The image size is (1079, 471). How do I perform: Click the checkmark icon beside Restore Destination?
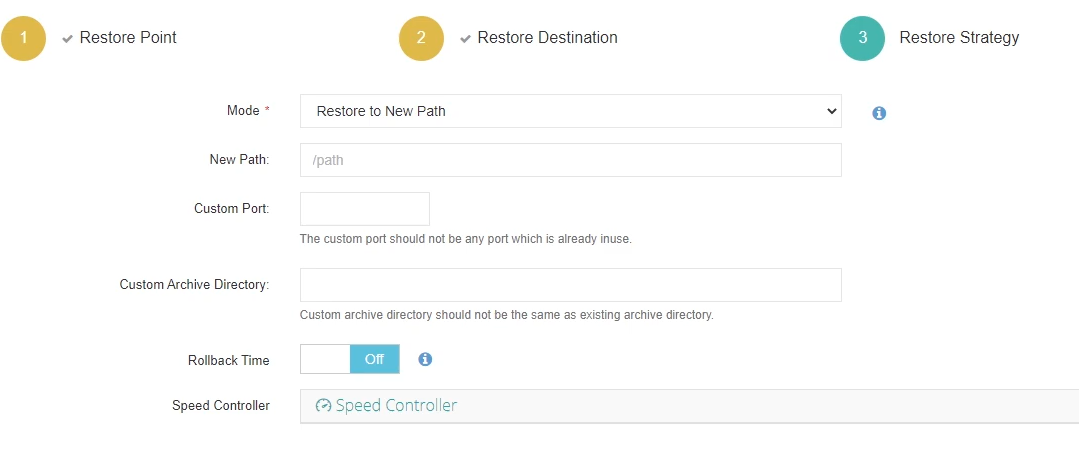pos(465,39)
